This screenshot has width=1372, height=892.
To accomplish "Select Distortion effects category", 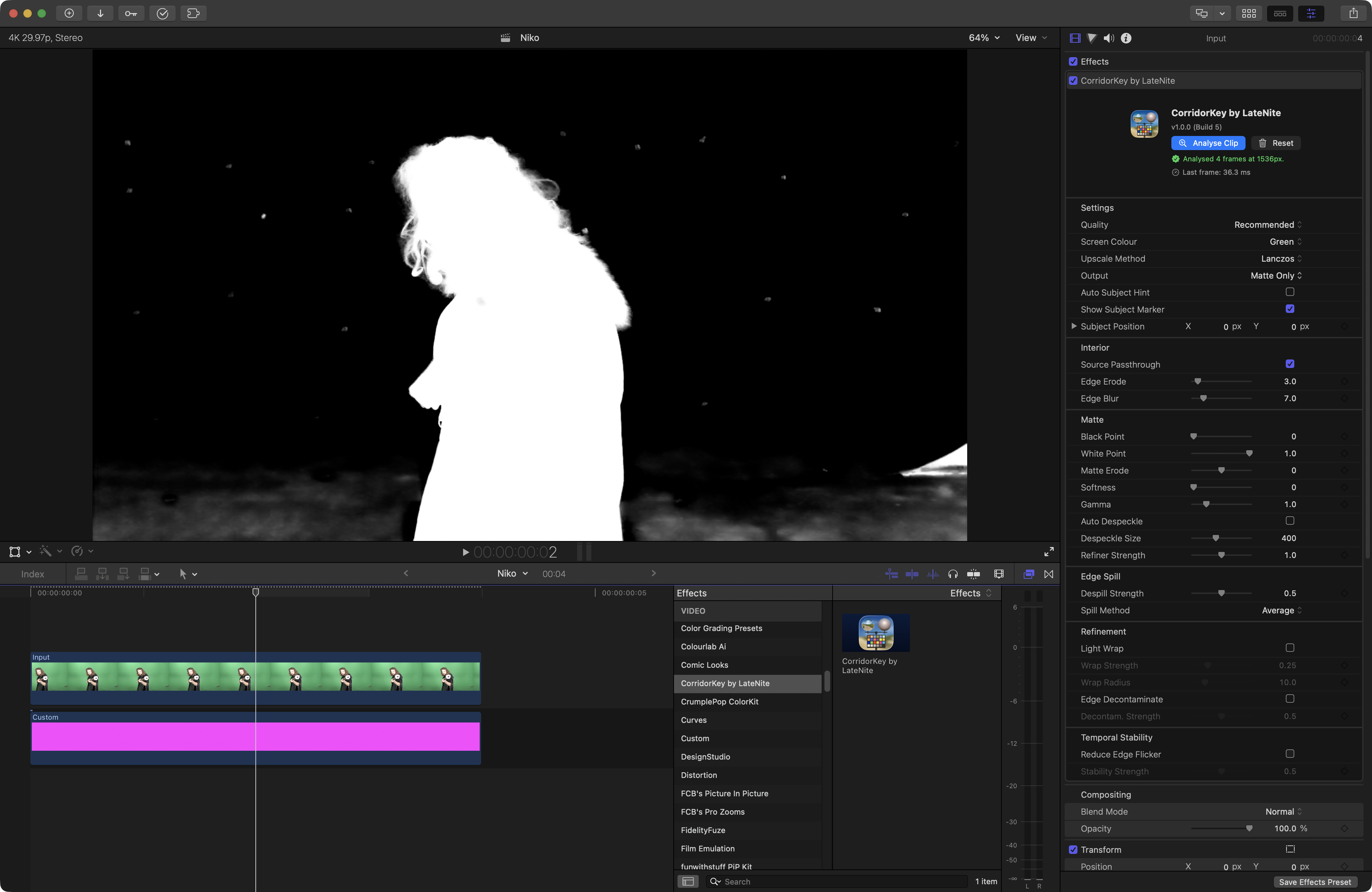I will point(699,775).
